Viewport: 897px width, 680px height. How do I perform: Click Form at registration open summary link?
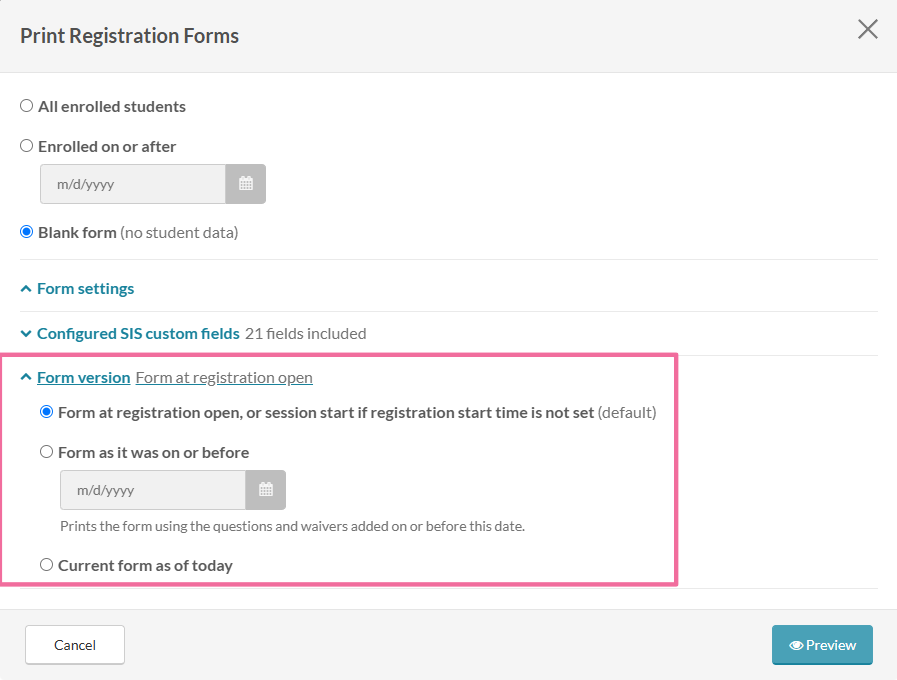(224, 377)
